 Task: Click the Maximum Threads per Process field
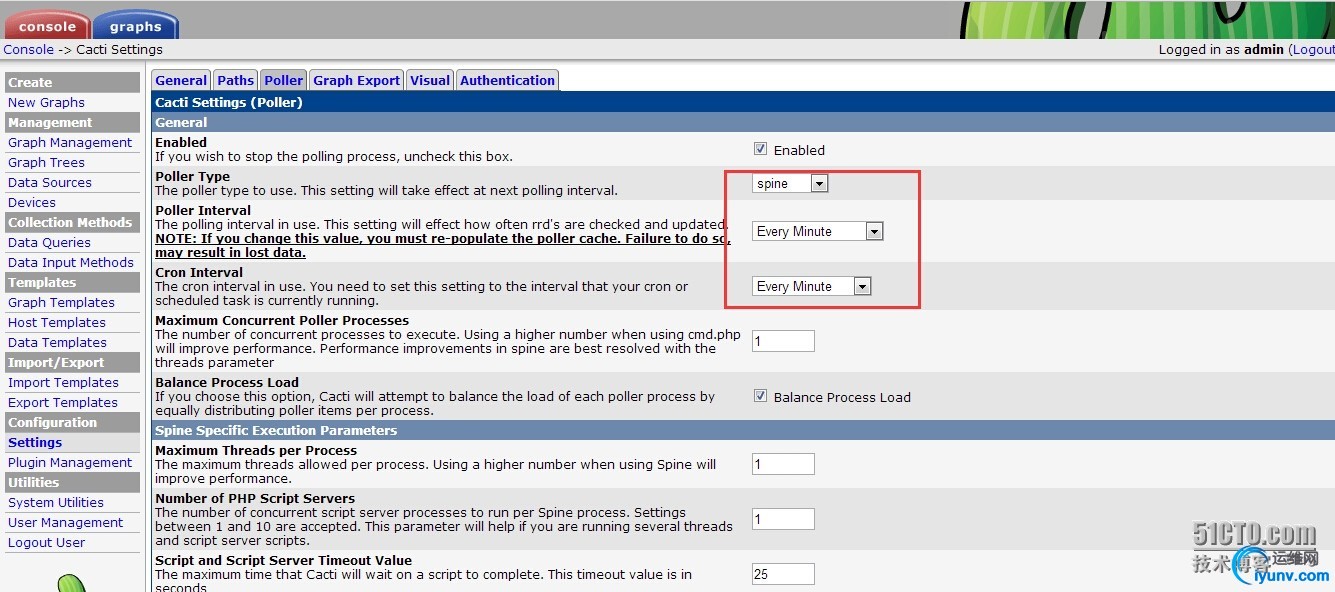click(783, 464)
